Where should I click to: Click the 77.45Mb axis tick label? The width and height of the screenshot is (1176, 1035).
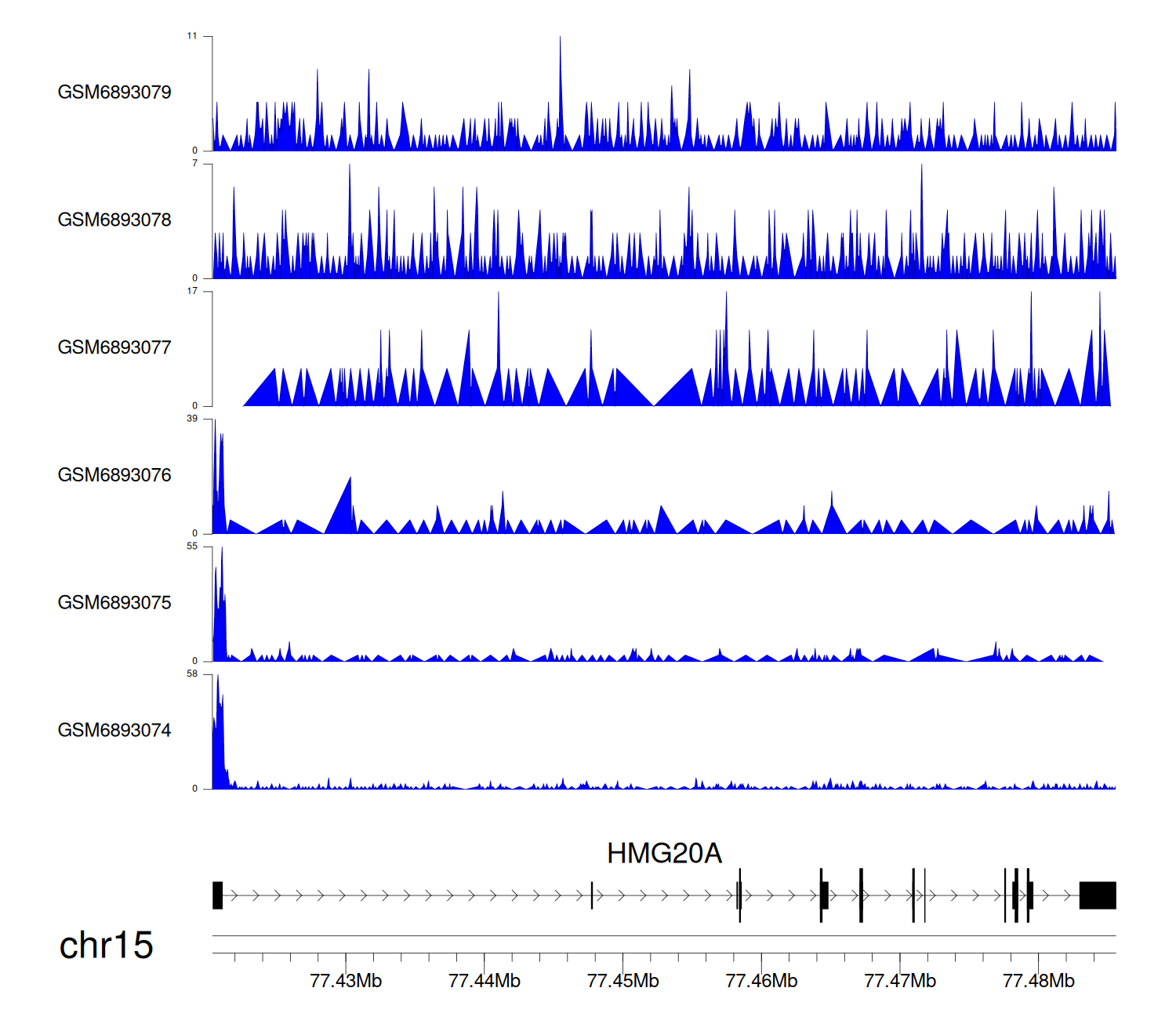(623, 981)
